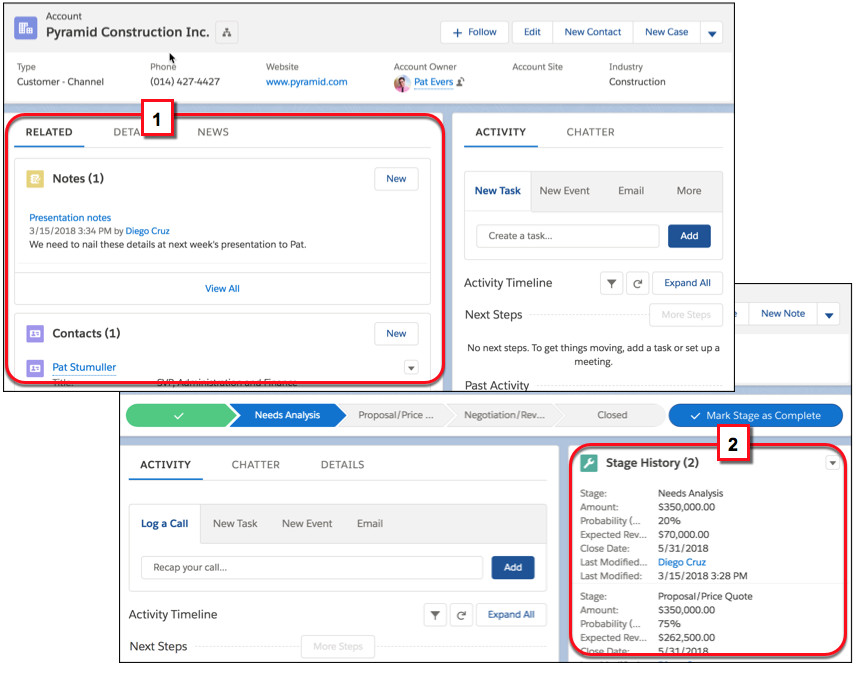This screenshot has width=855, height=677.
Task: Create a new note with Notes New button
Action: pyautogui.click(x=396, y=179)
